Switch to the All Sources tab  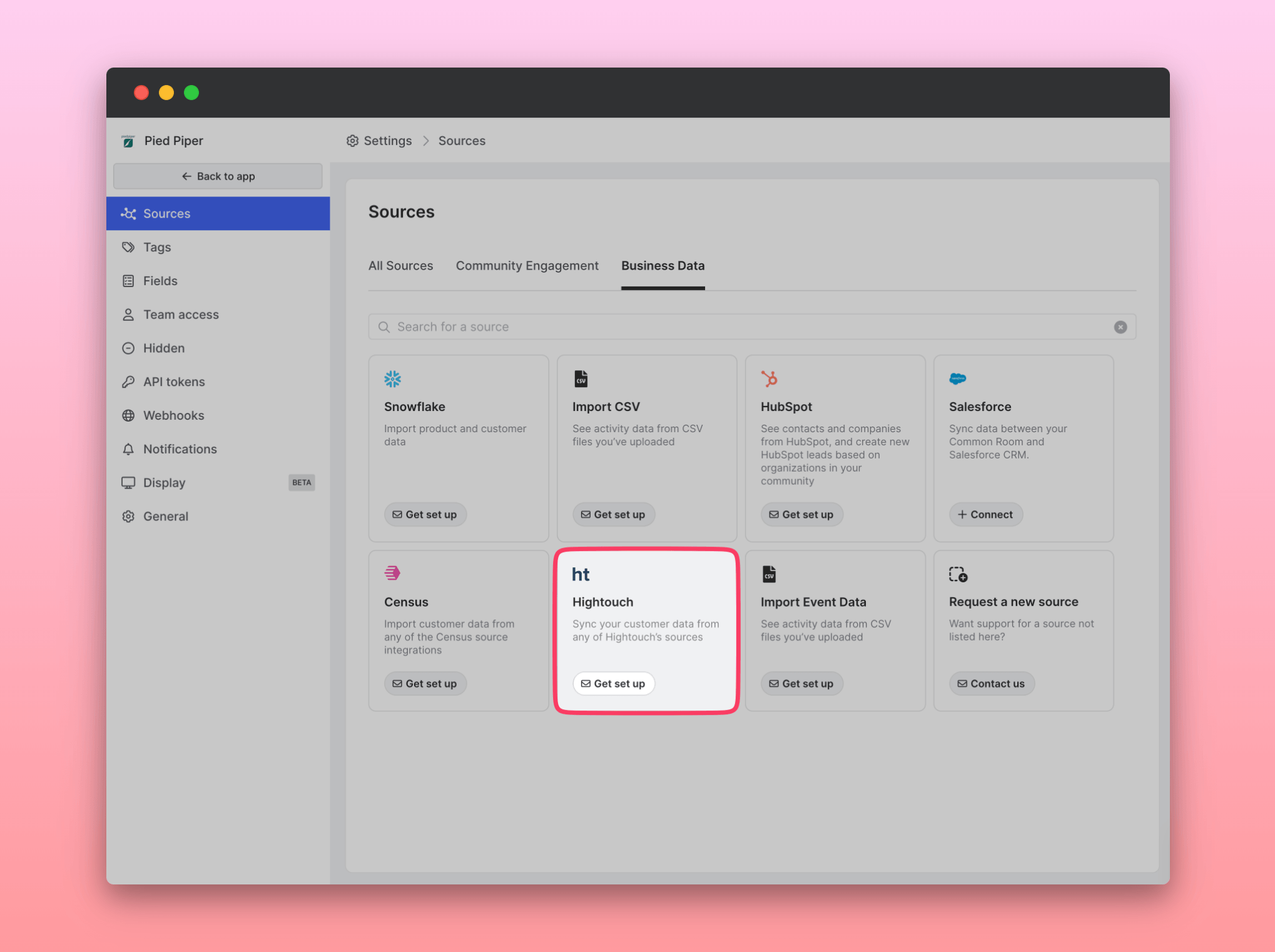(400, 266)
